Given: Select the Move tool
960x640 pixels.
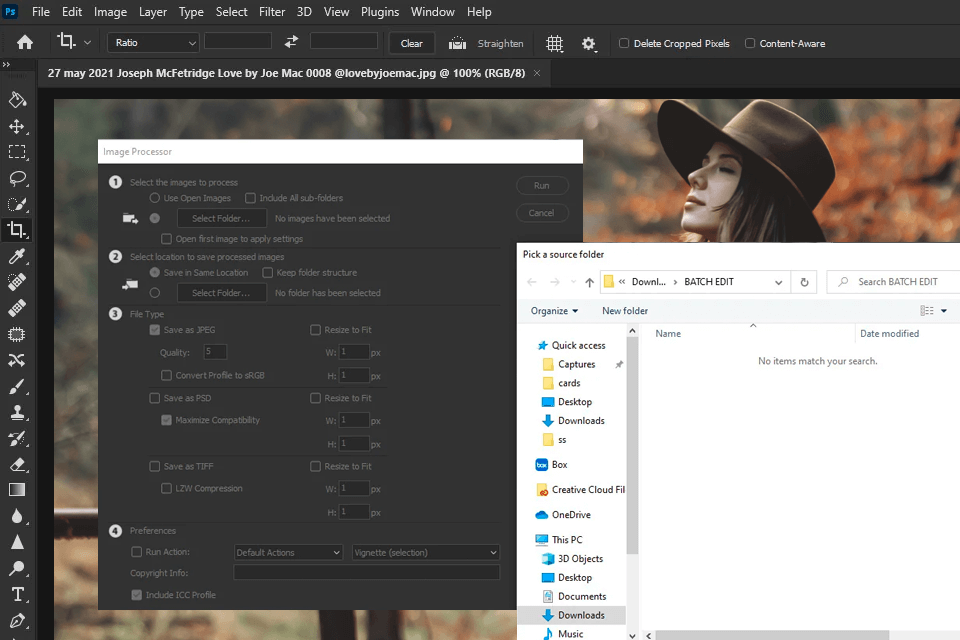Looking at the screenshot, I should pos(17,126).
